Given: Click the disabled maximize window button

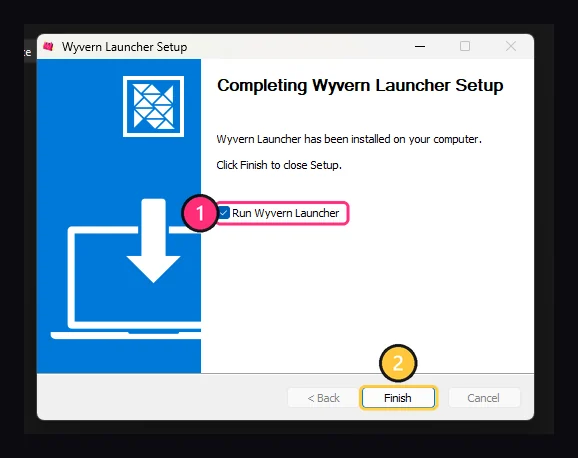Looking at the screenshot, I should 465,46.
